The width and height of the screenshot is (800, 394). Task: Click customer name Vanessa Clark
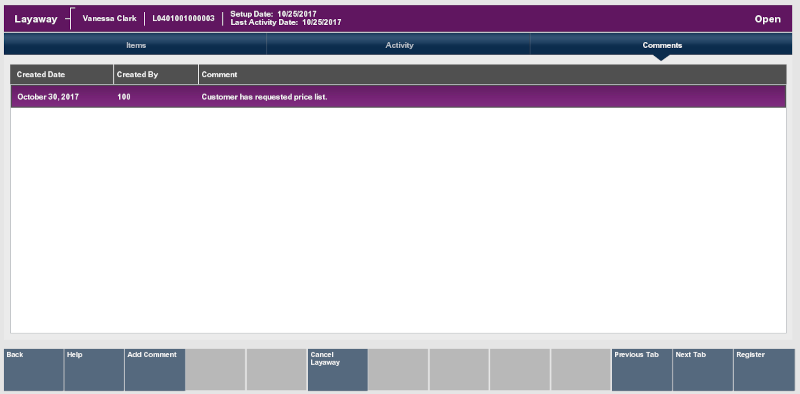[x=110, y=18]
